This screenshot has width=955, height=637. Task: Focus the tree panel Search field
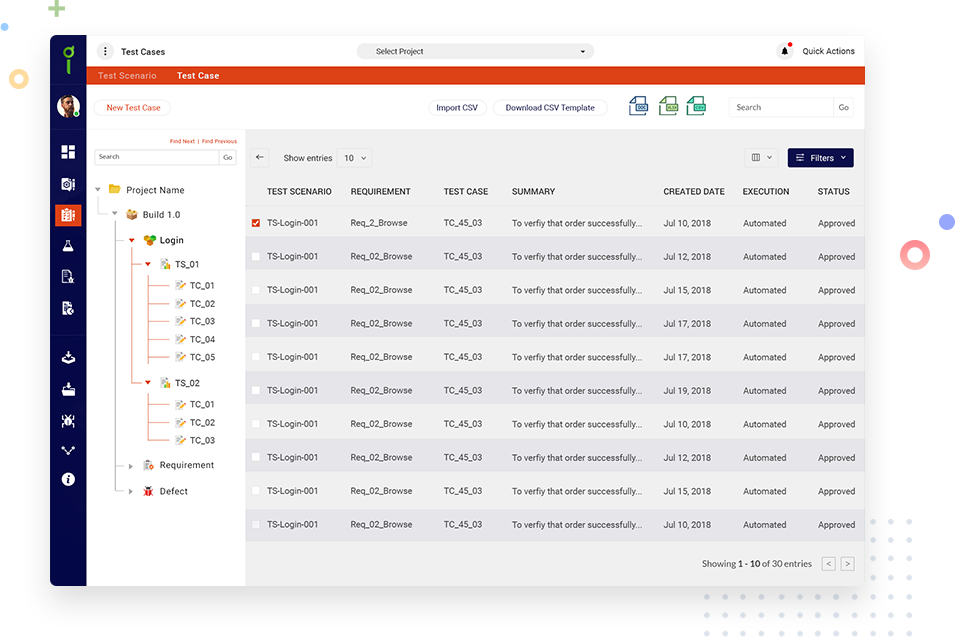click(157, 157)
